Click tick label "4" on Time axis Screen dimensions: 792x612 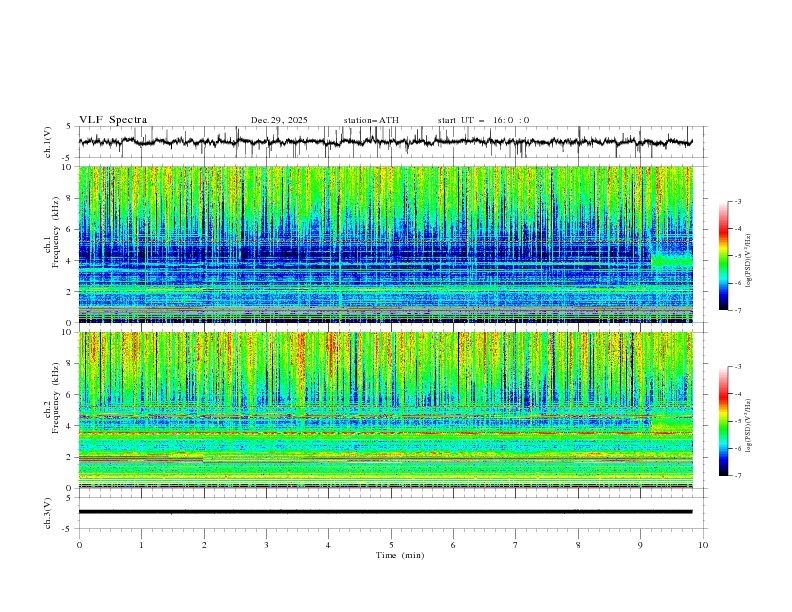[x=328, y=545]
